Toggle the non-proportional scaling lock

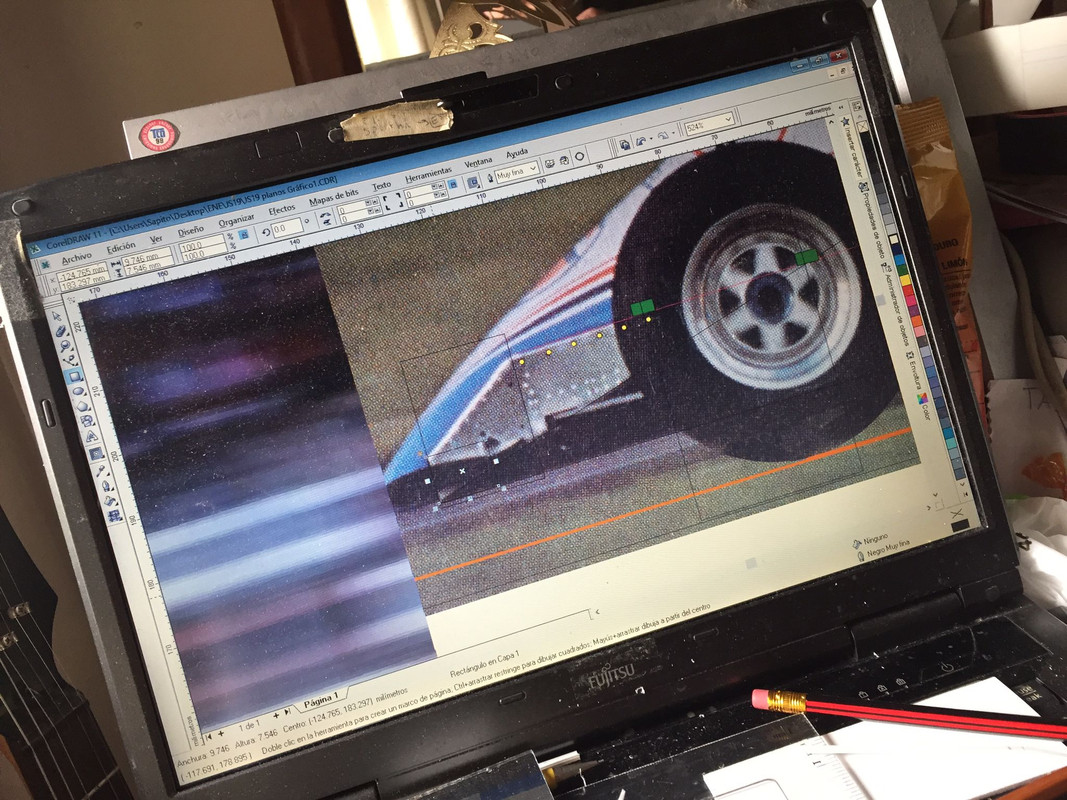(x=244, y=235)
